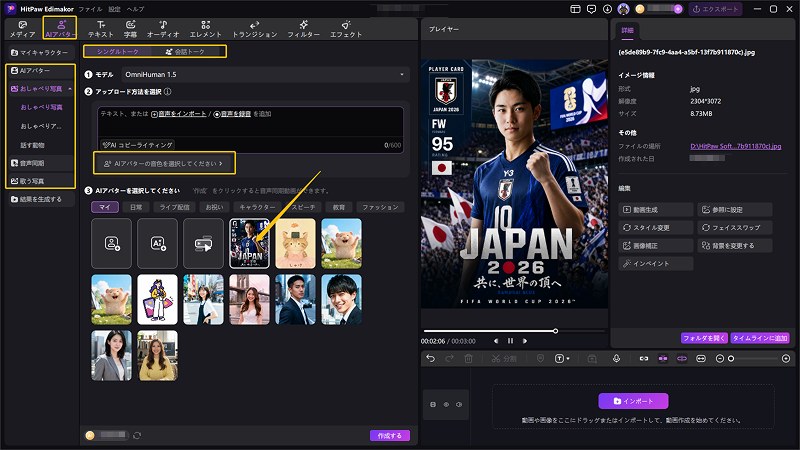
Task: Pause the player playback
Action: pos(510,341)
